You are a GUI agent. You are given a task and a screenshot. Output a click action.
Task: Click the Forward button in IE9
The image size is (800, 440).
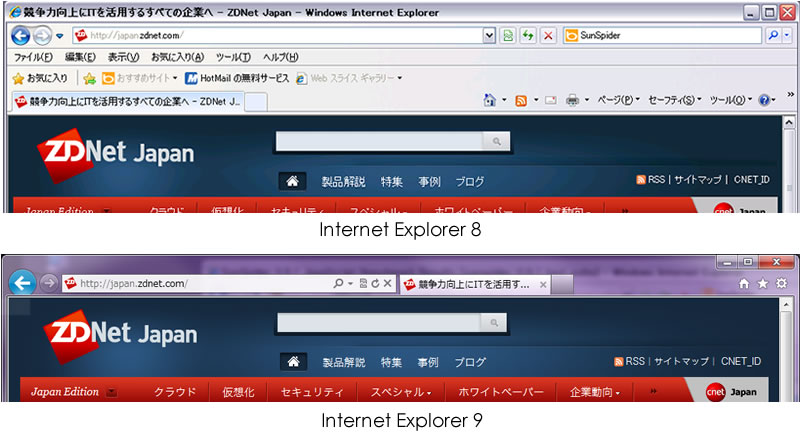(x=49, y=282)
